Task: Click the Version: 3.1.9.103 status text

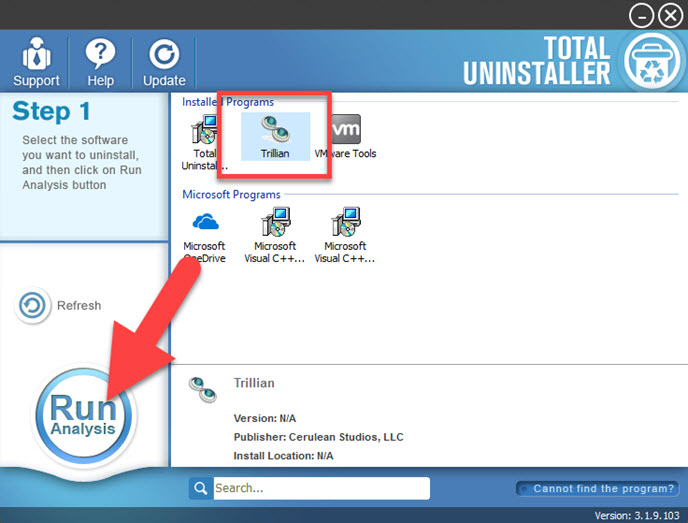Action: [637, 516]
